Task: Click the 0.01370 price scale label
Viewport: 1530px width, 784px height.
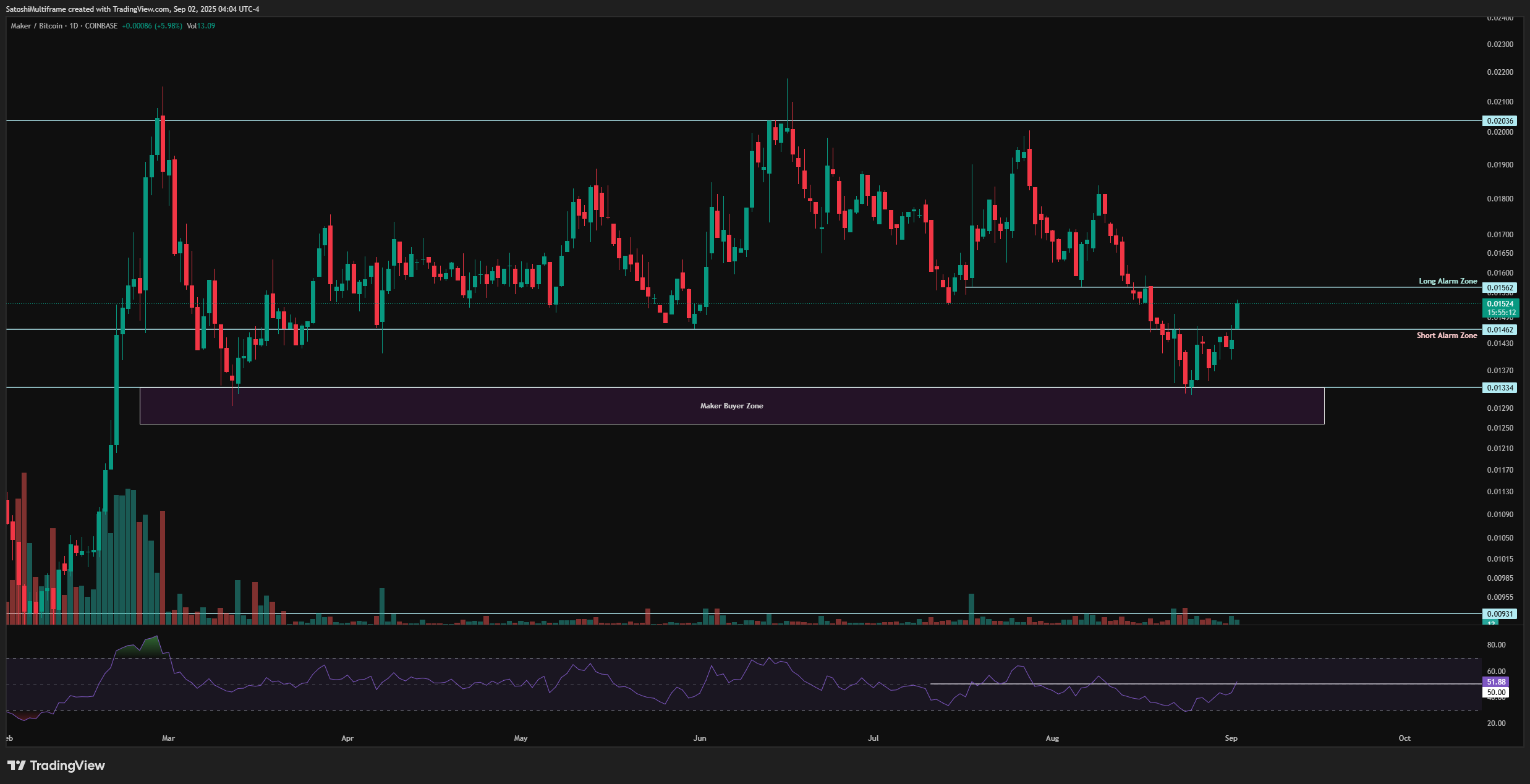Action: (x=1500, y=371)
